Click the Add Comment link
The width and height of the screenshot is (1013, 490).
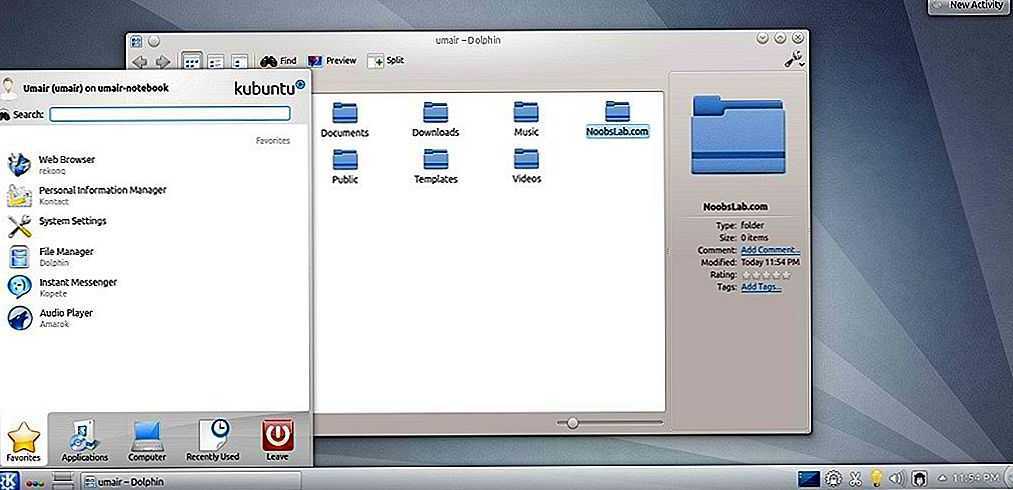coord(770,250)
